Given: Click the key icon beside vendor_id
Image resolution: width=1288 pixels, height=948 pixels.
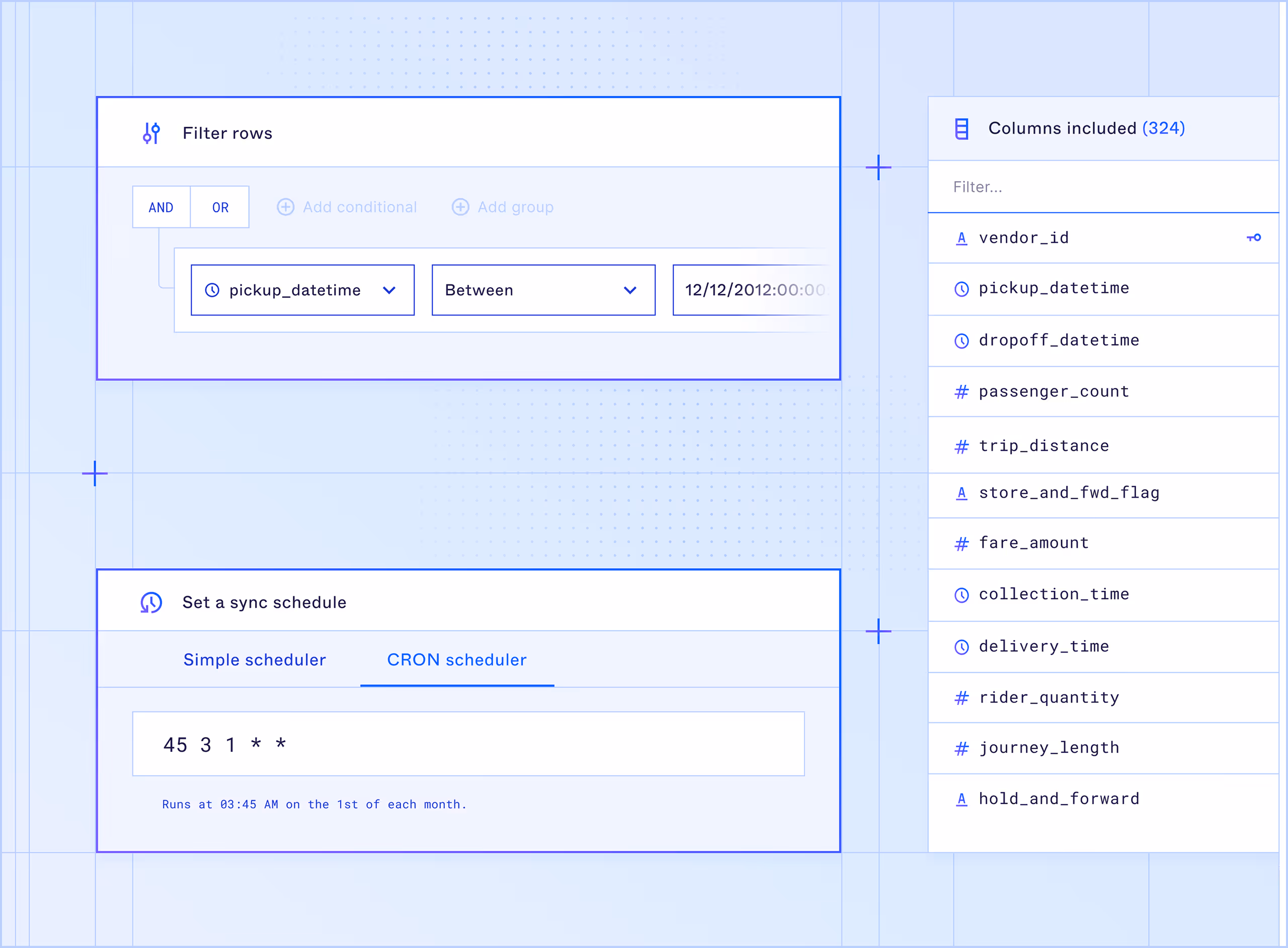Looking at the screenshot, I should tap(1254, 238).
